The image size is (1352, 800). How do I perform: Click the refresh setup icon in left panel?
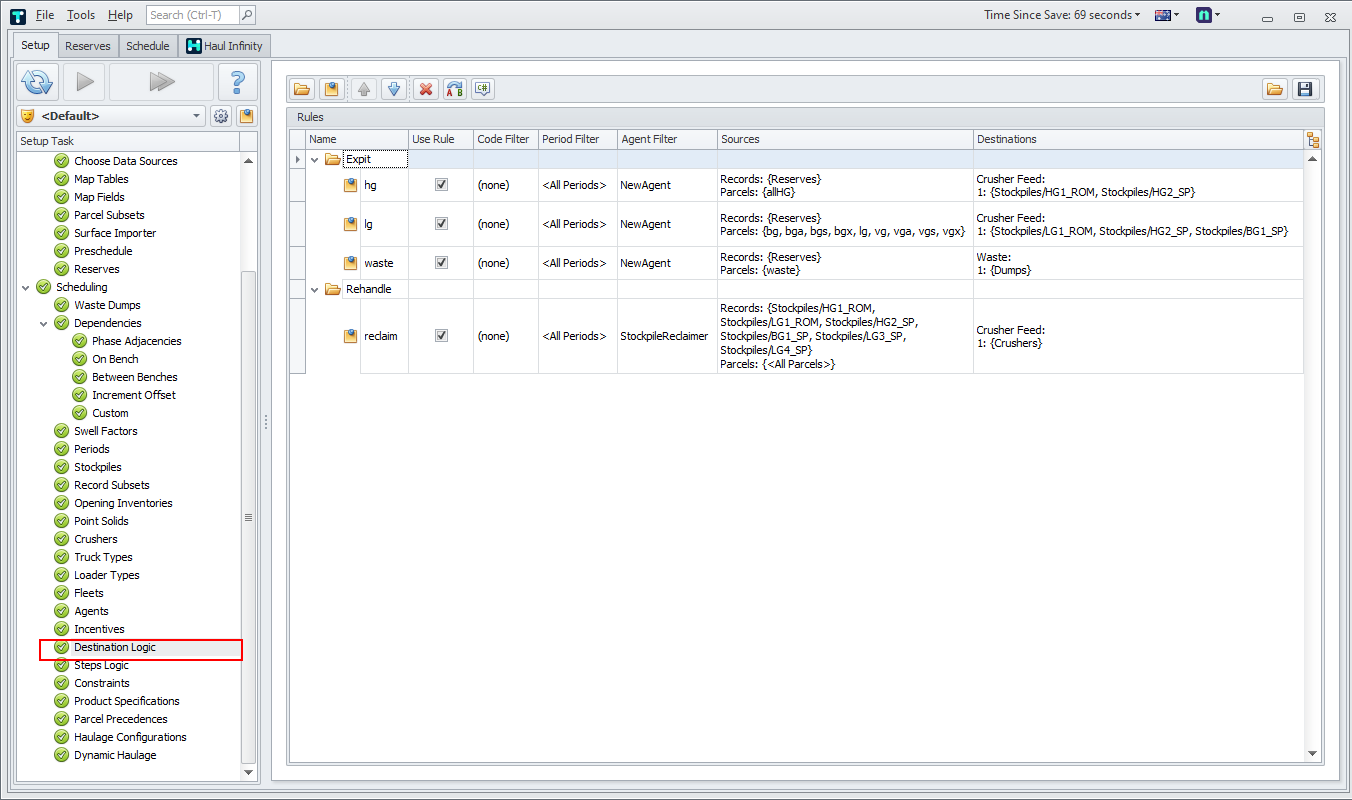(x=38, y=82)
